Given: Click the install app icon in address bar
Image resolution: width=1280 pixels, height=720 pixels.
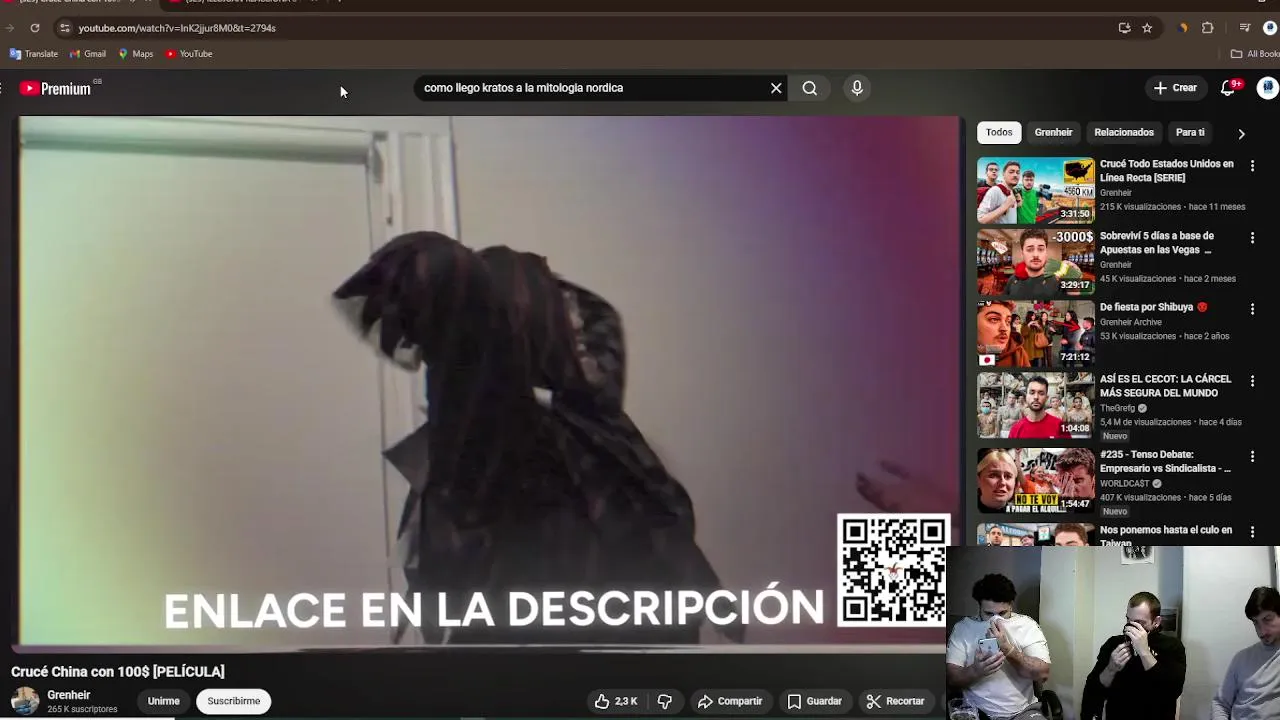Looking at the screenshot, I should 1125,28.
